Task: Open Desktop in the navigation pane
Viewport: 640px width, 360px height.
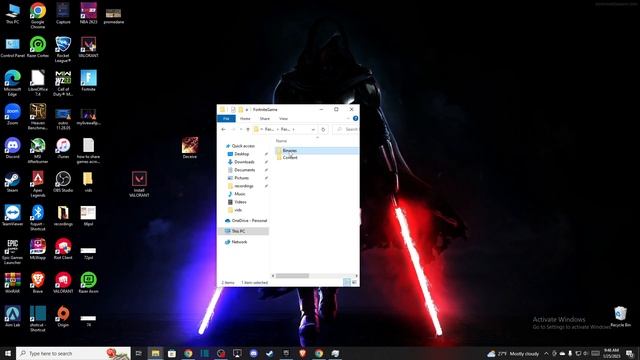Action: (238, 154)
